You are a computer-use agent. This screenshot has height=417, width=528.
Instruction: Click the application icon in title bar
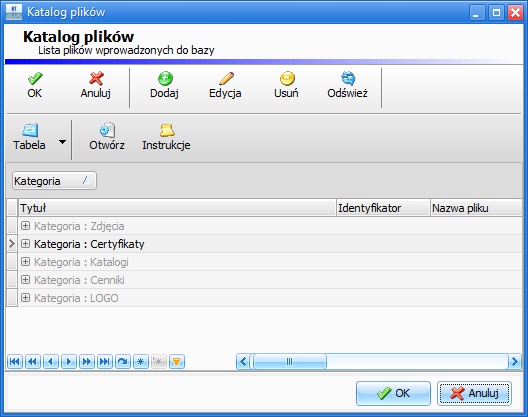click(14, 12)
